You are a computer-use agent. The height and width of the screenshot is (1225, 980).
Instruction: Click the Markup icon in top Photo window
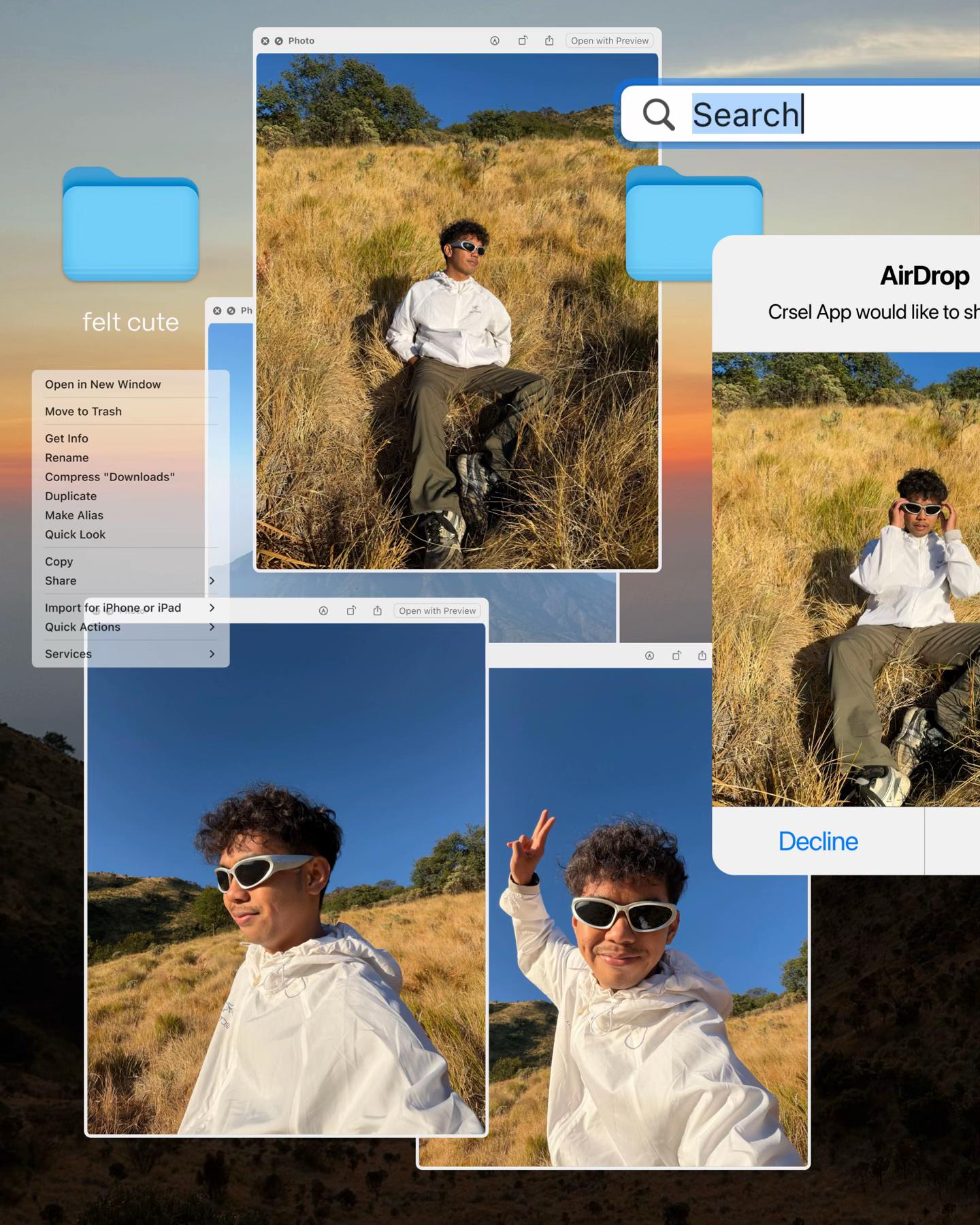pyautogui.click(x=495, y=41)
